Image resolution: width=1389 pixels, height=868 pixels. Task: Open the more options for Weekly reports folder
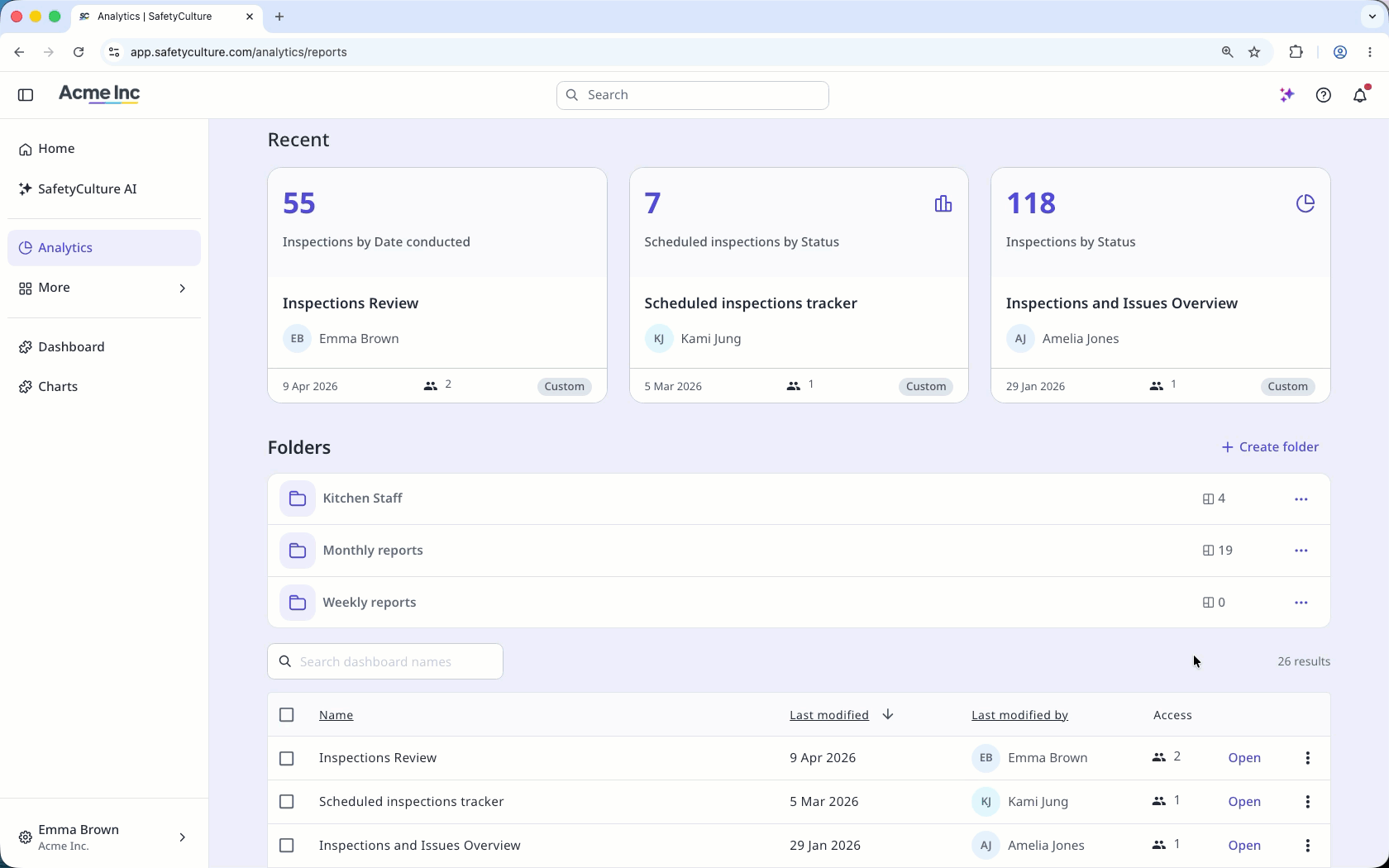(x=1301, y=603)
